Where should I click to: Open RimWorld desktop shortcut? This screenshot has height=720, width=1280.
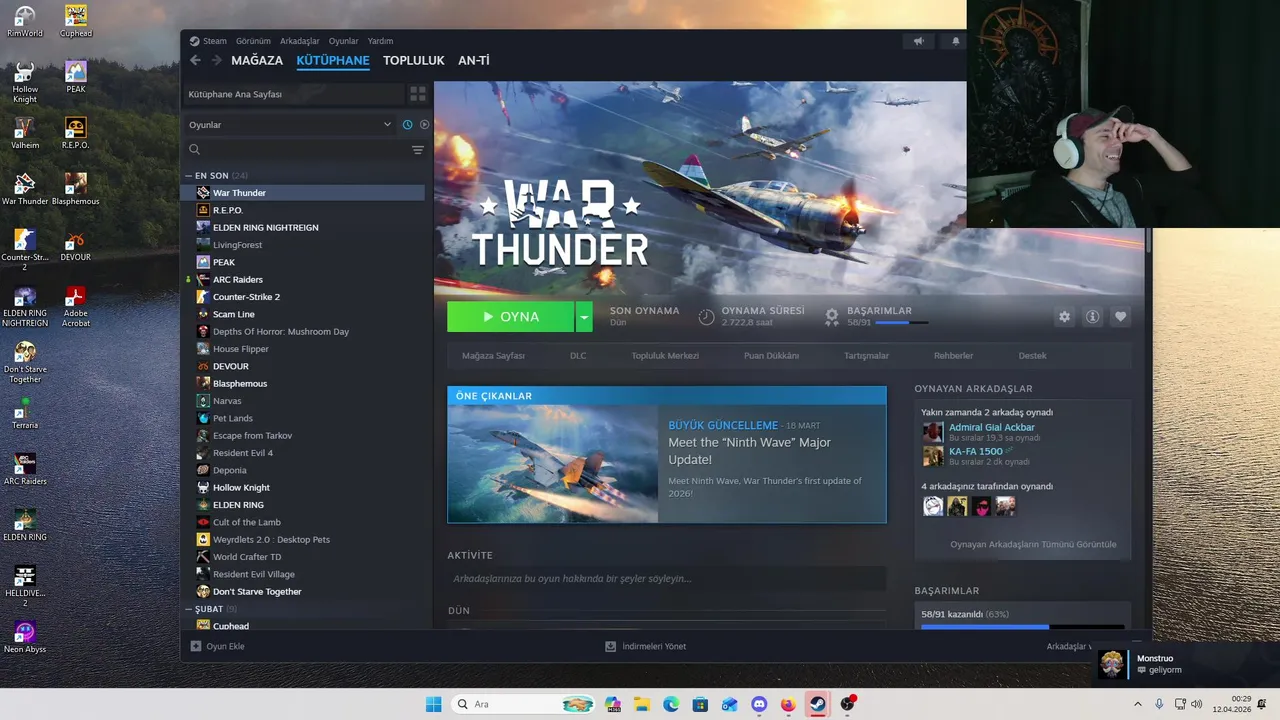click(25, 21)
